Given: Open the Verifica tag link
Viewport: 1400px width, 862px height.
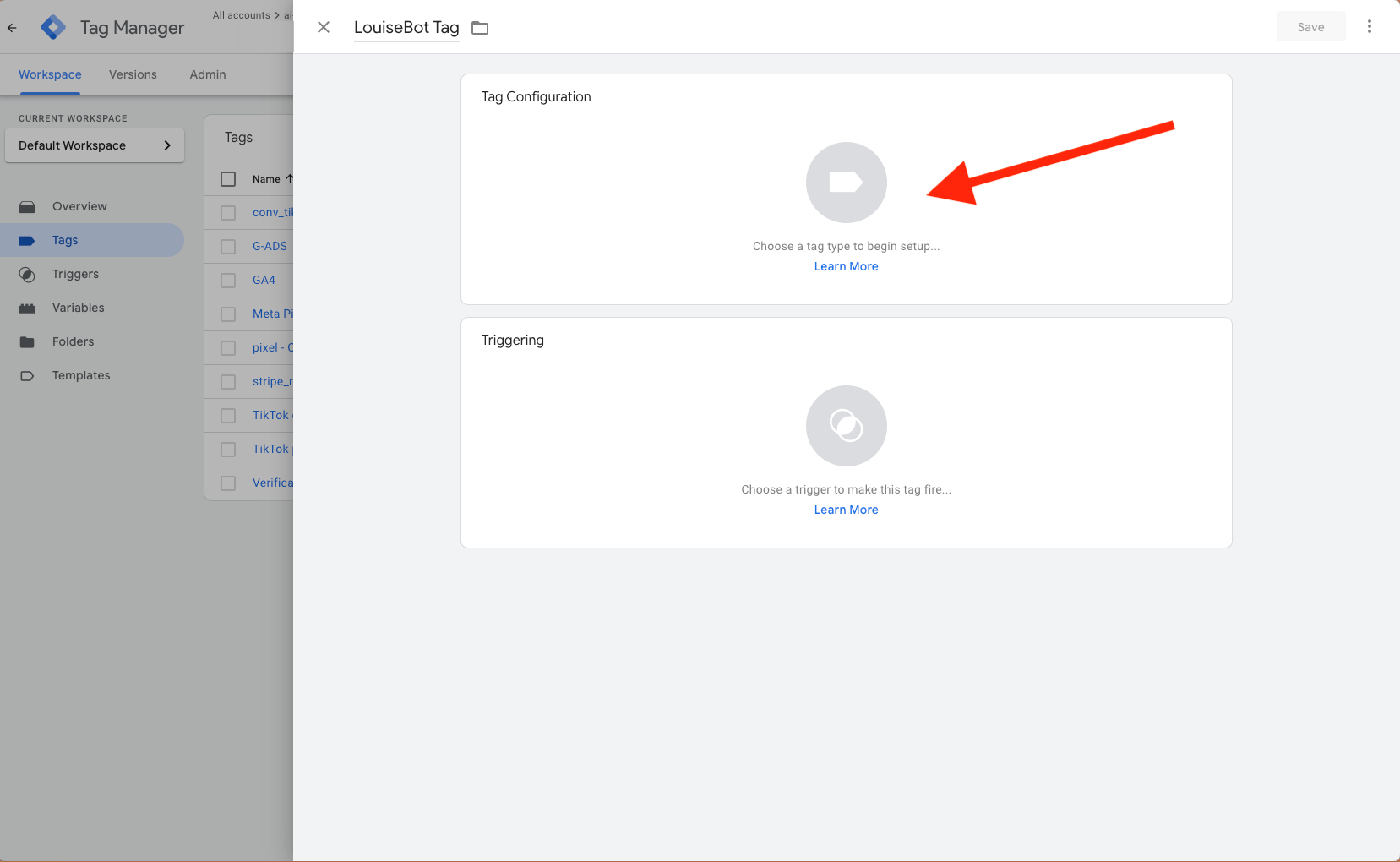Looking at the screenshot, I should click(272, 483).
